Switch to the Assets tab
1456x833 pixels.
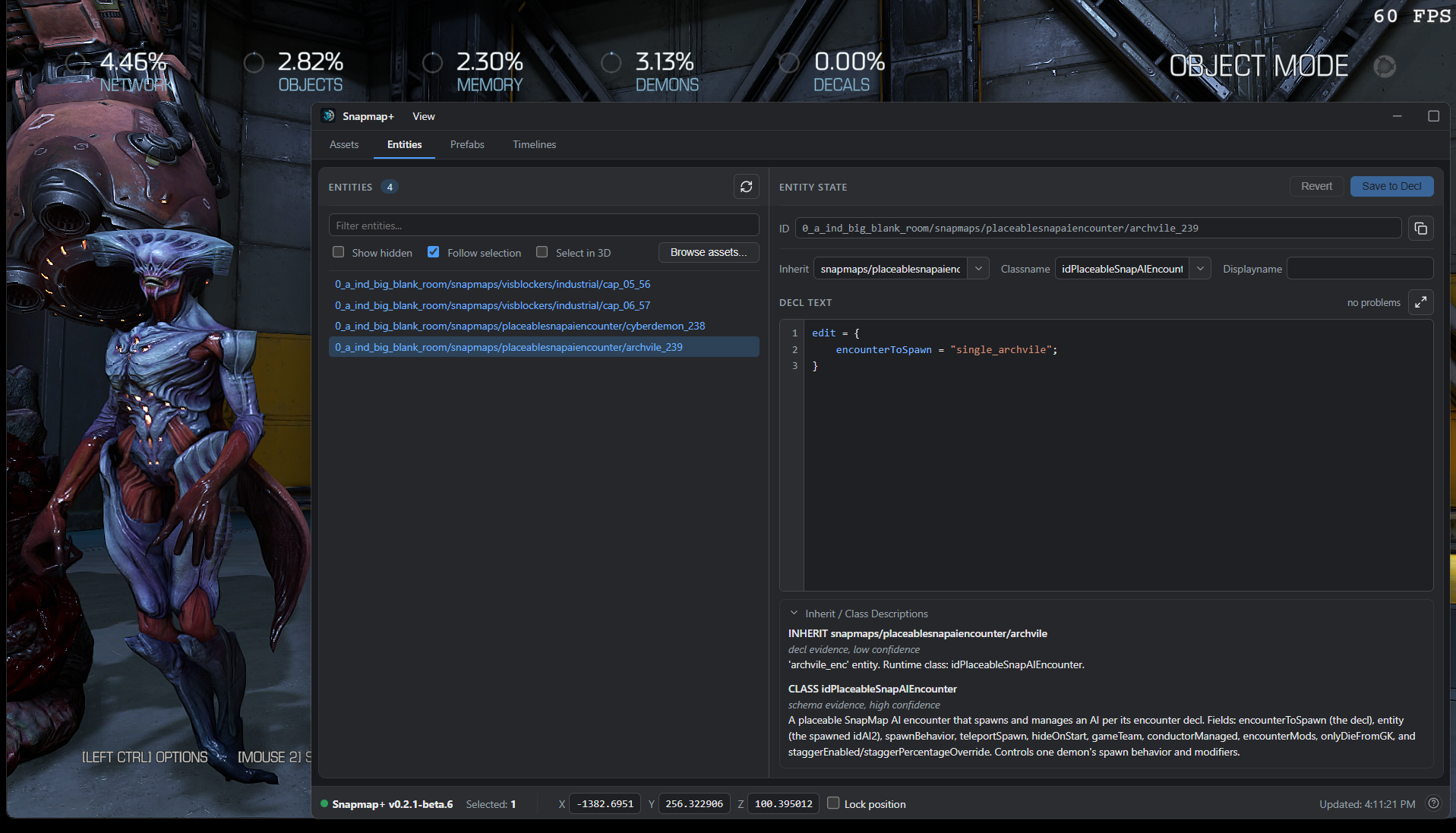[344, 144]
